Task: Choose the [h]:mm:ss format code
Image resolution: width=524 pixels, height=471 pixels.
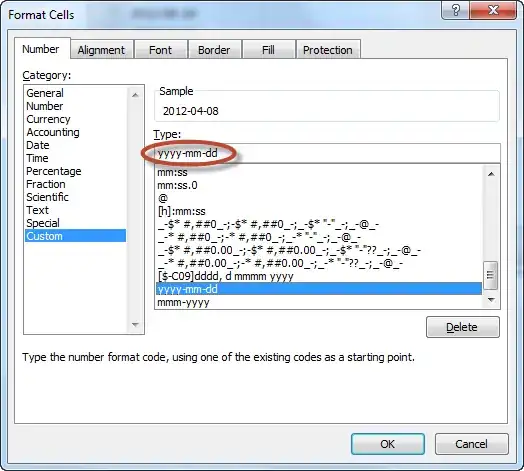Action: pyautogui.click(x=319, y=211)
